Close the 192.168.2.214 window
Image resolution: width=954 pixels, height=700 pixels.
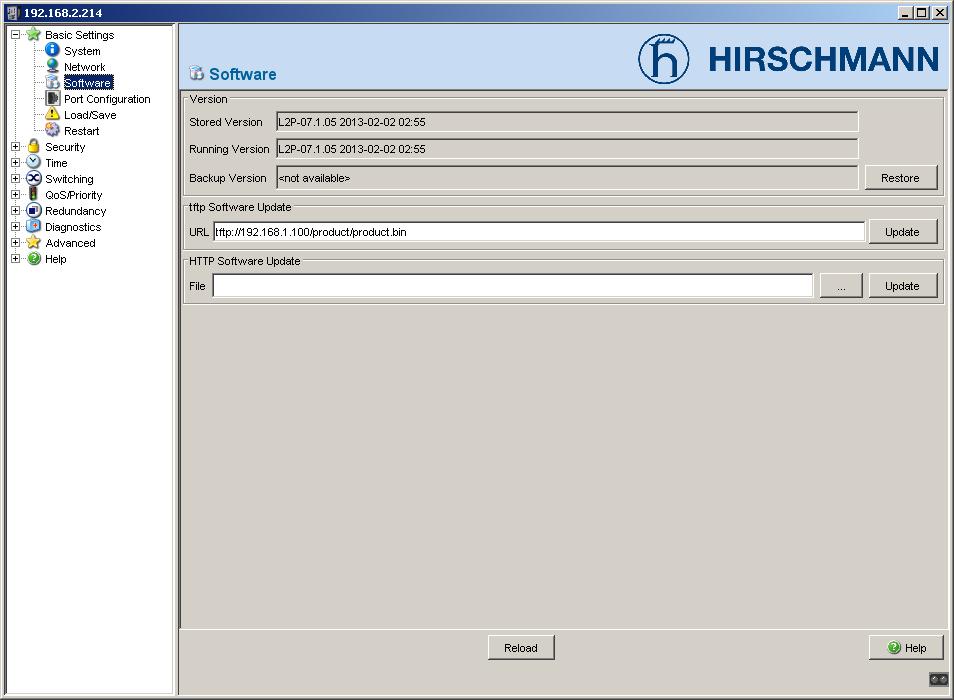(939, 13)
